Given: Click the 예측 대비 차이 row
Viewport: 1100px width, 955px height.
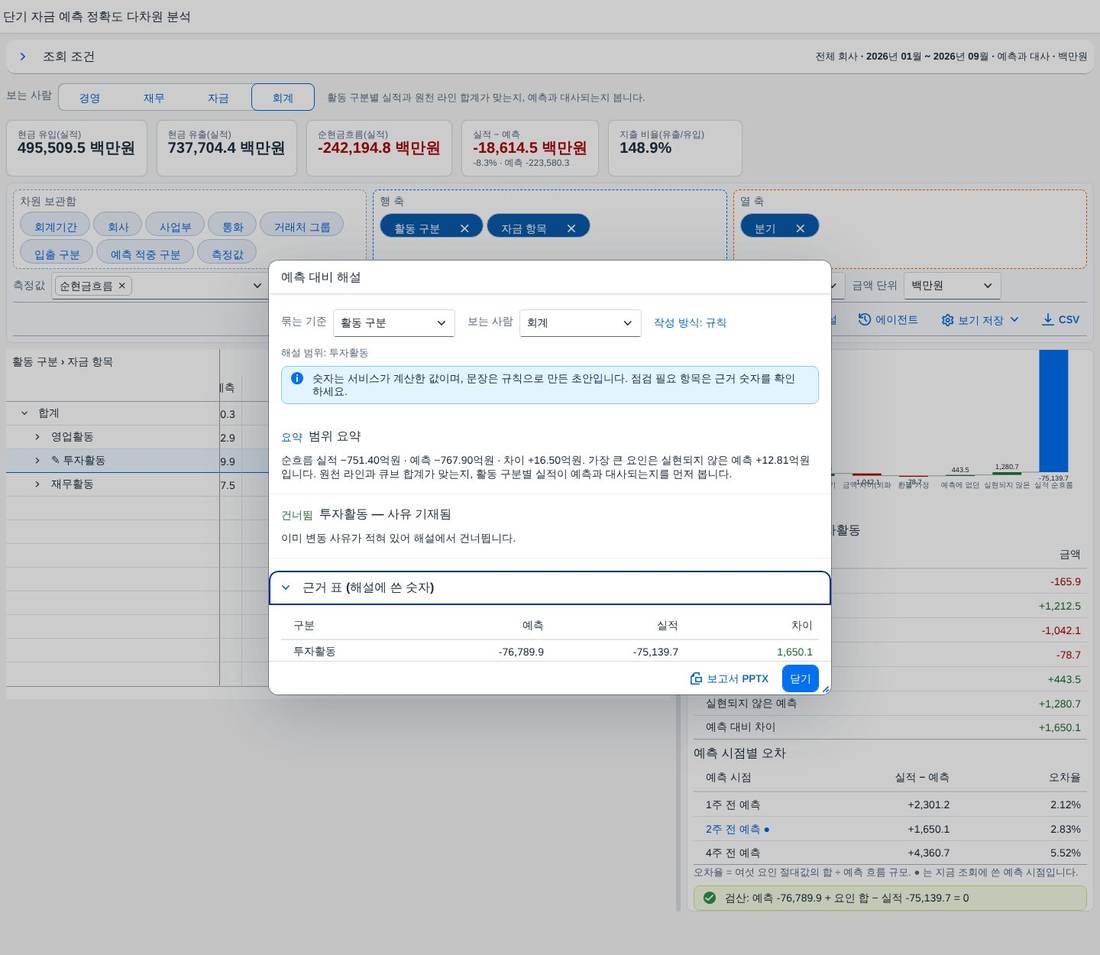Looking at the screenshot, I should (x=892, y=728).
